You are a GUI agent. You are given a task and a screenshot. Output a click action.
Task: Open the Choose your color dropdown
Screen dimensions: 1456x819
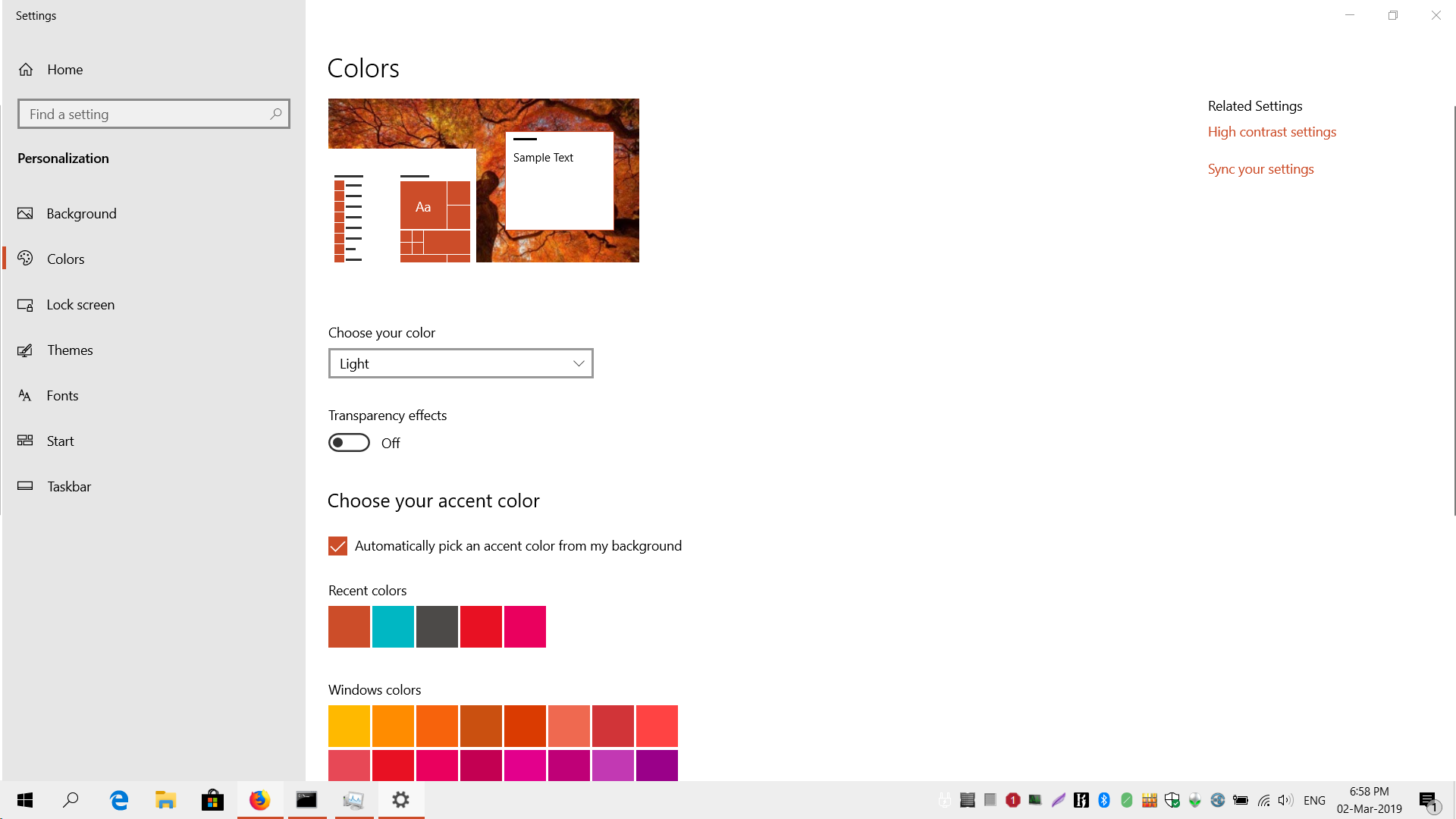[460, 364]
